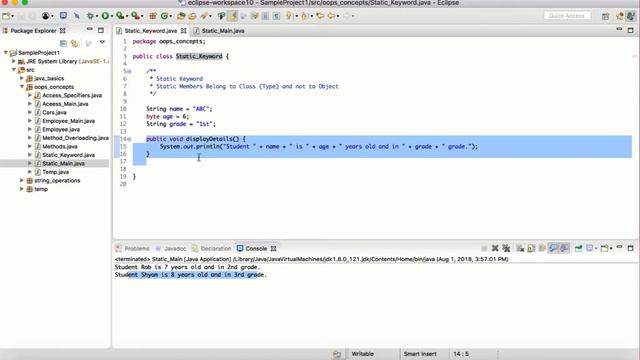The image size is (640, 360).
Task: Toggle Link with Editor in Package Explorer
Action: point(74,43)
